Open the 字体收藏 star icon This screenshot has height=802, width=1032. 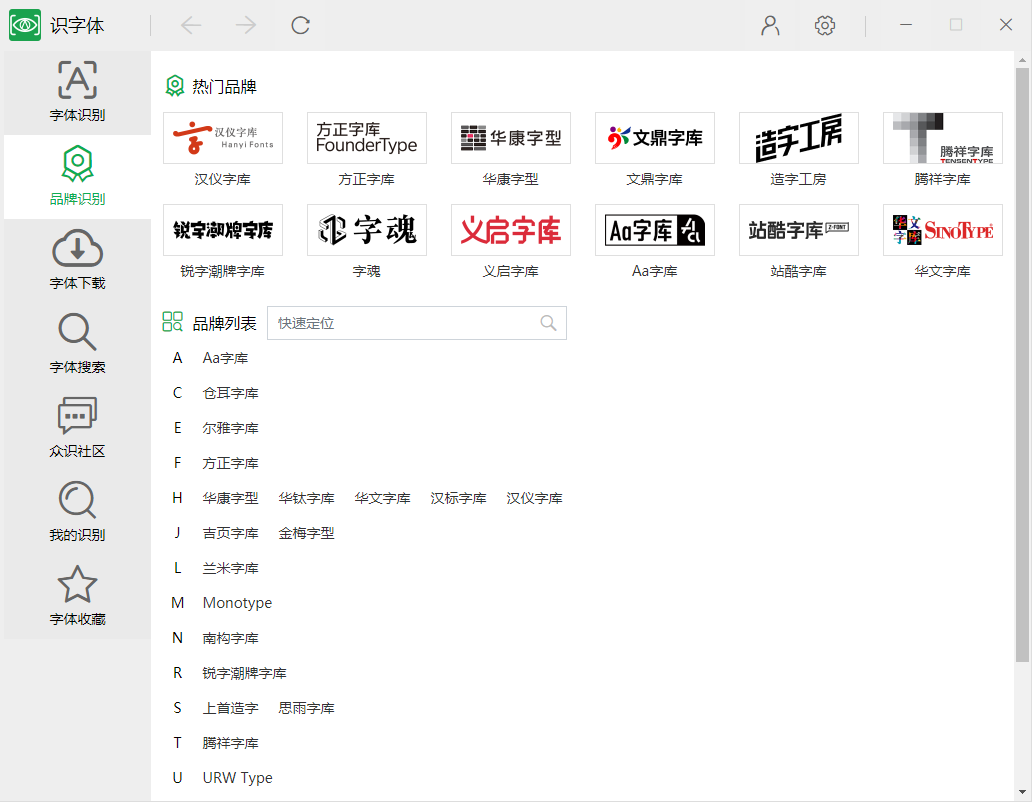pos(77,586)
